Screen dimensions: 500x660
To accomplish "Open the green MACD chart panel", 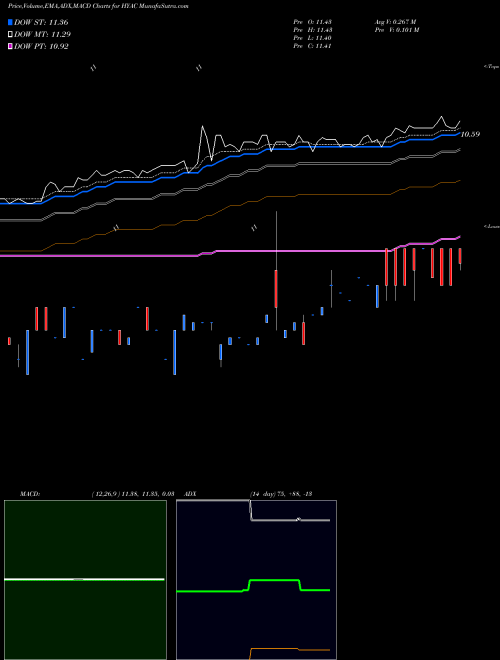I will click(85, 580).
